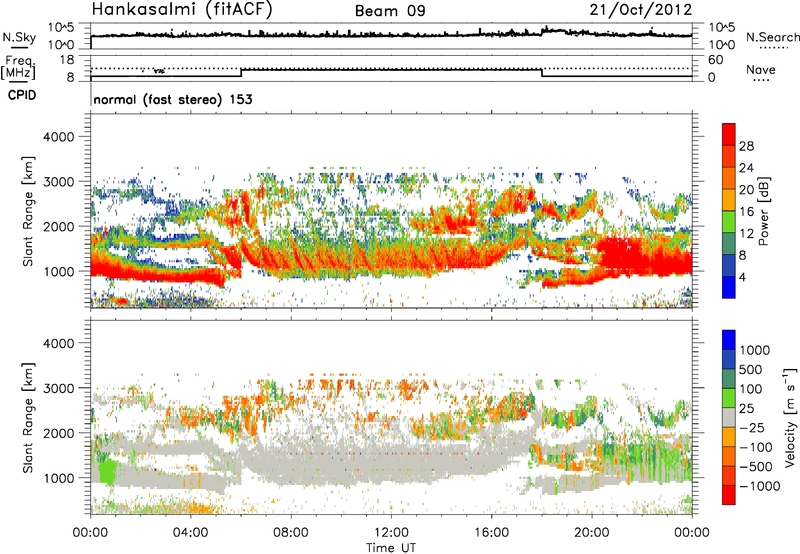Viewport: 800px width, 554px height.
Task: Click the 'N.Search' legend label
Action: click(x=772, y=37)
